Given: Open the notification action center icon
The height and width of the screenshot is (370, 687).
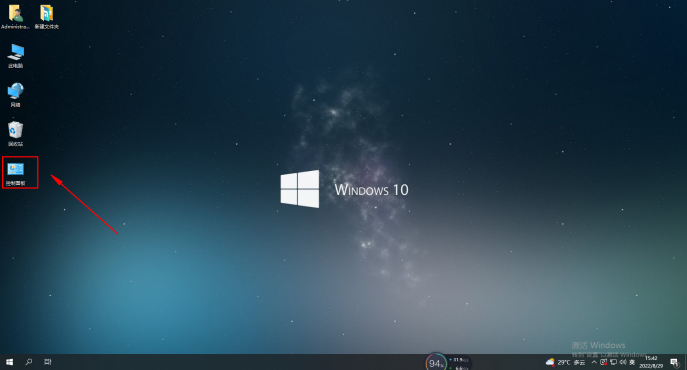Looking at the screenshot, I should (675, 362).
